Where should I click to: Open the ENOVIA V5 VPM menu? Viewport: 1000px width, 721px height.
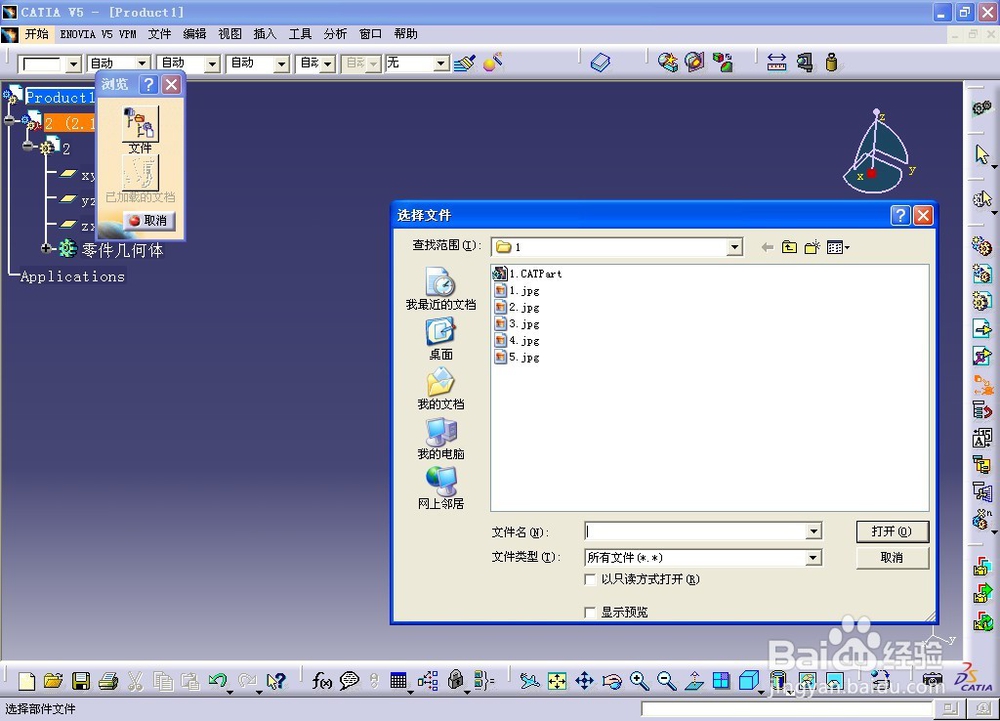coord(98,34)
